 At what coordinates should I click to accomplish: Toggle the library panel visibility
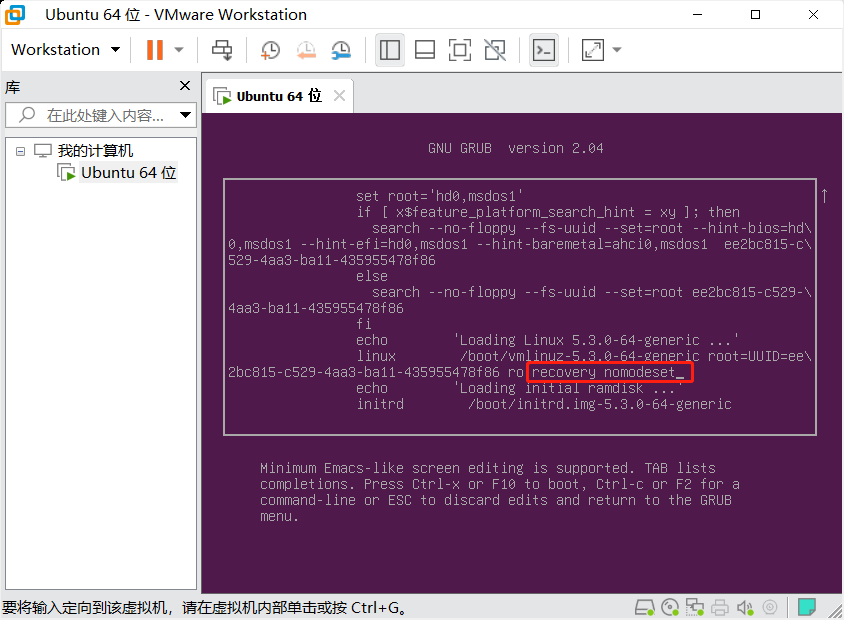tap(390, 49)
